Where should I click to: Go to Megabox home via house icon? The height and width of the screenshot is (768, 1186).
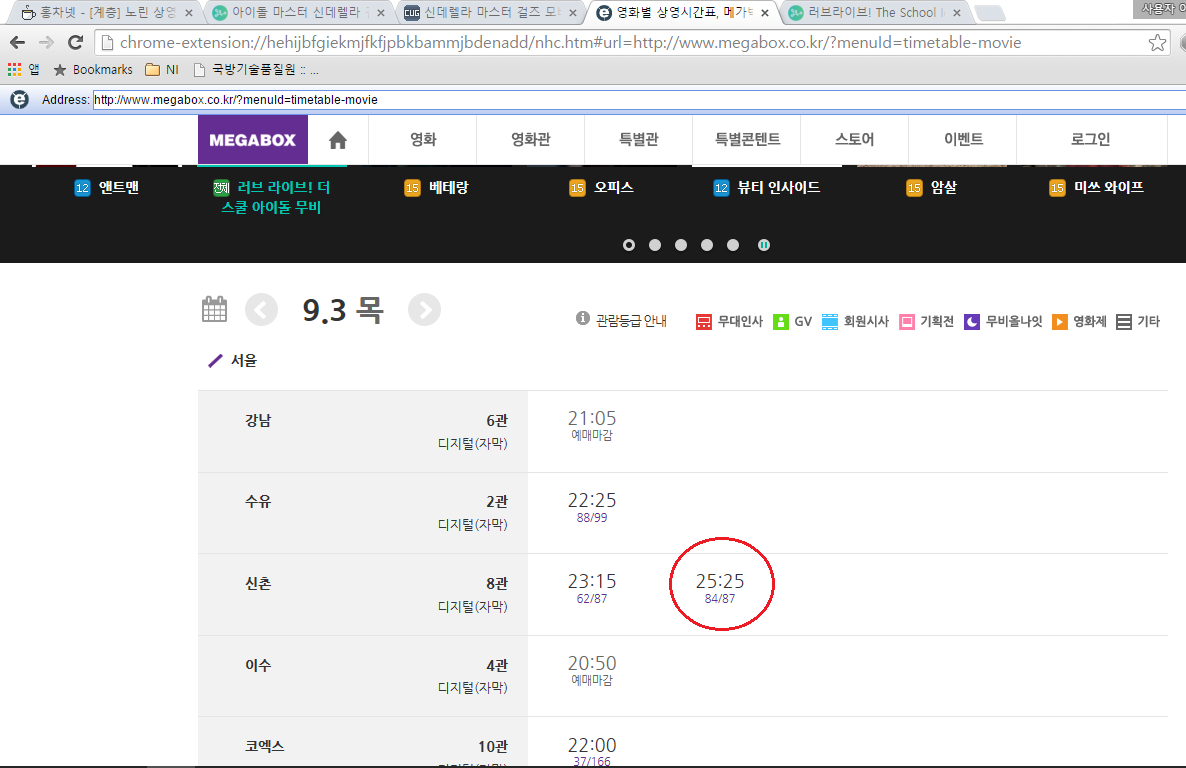(338, 140)
